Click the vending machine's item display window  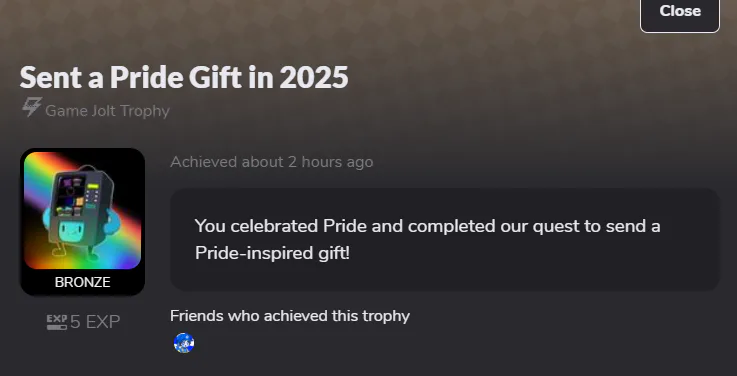click(71, 194)
